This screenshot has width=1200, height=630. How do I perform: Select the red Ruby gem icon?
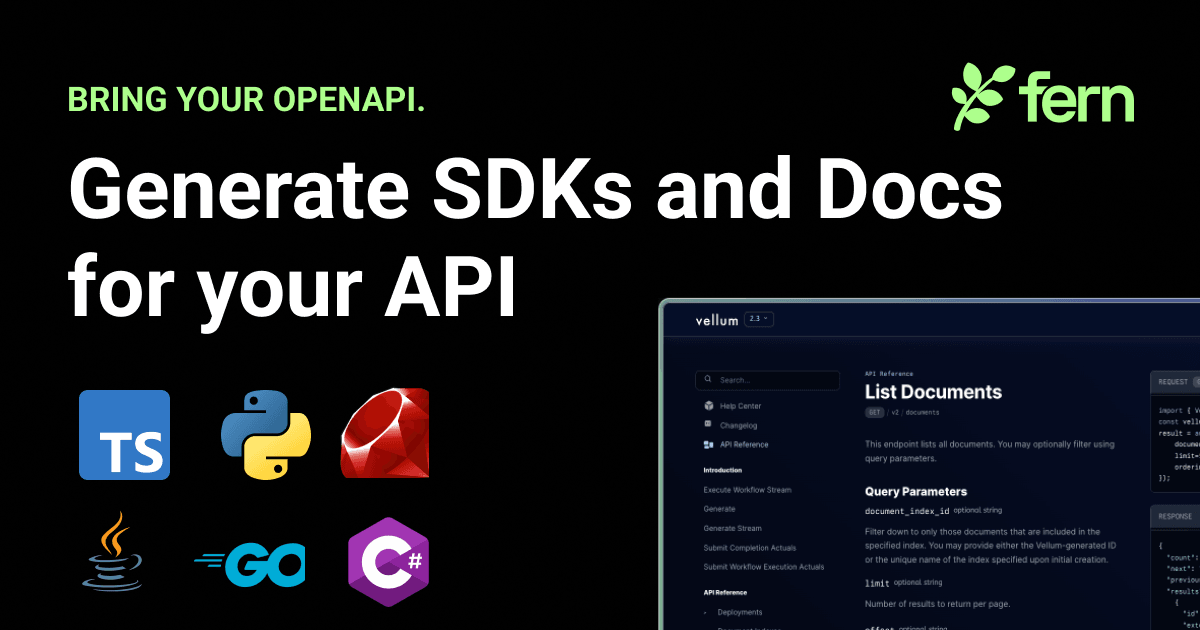tap(385, 433)
